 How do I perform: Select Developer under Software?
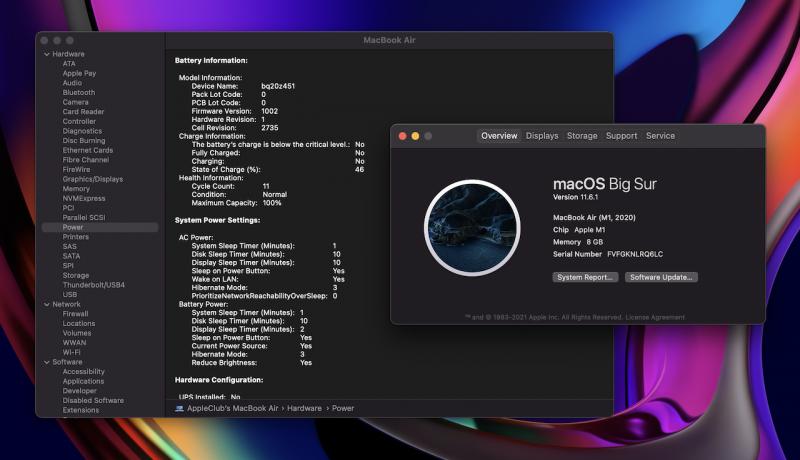80,391
